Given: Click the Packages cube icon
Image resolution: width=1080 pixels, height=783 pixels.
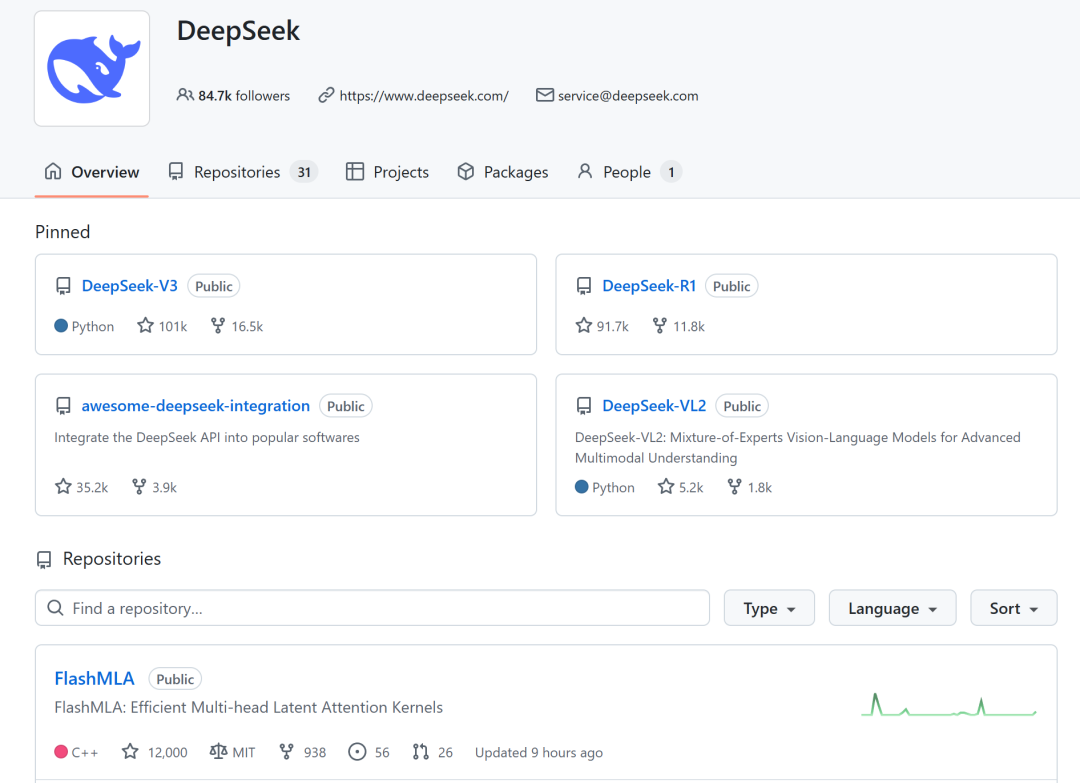Looking at the screenshot, I should [466, 171].
